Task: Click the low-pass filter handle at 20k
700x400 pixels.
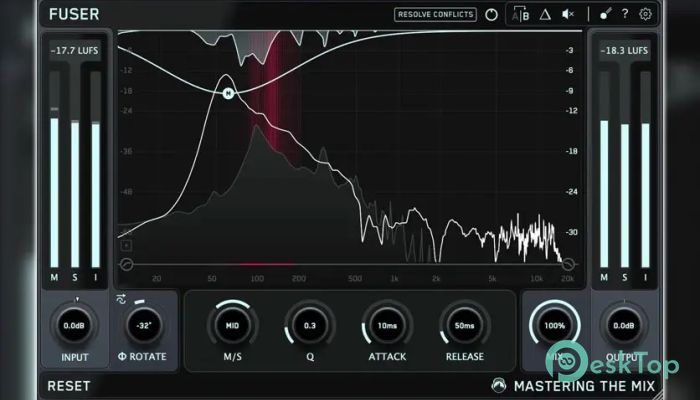Action: [568, 264]
